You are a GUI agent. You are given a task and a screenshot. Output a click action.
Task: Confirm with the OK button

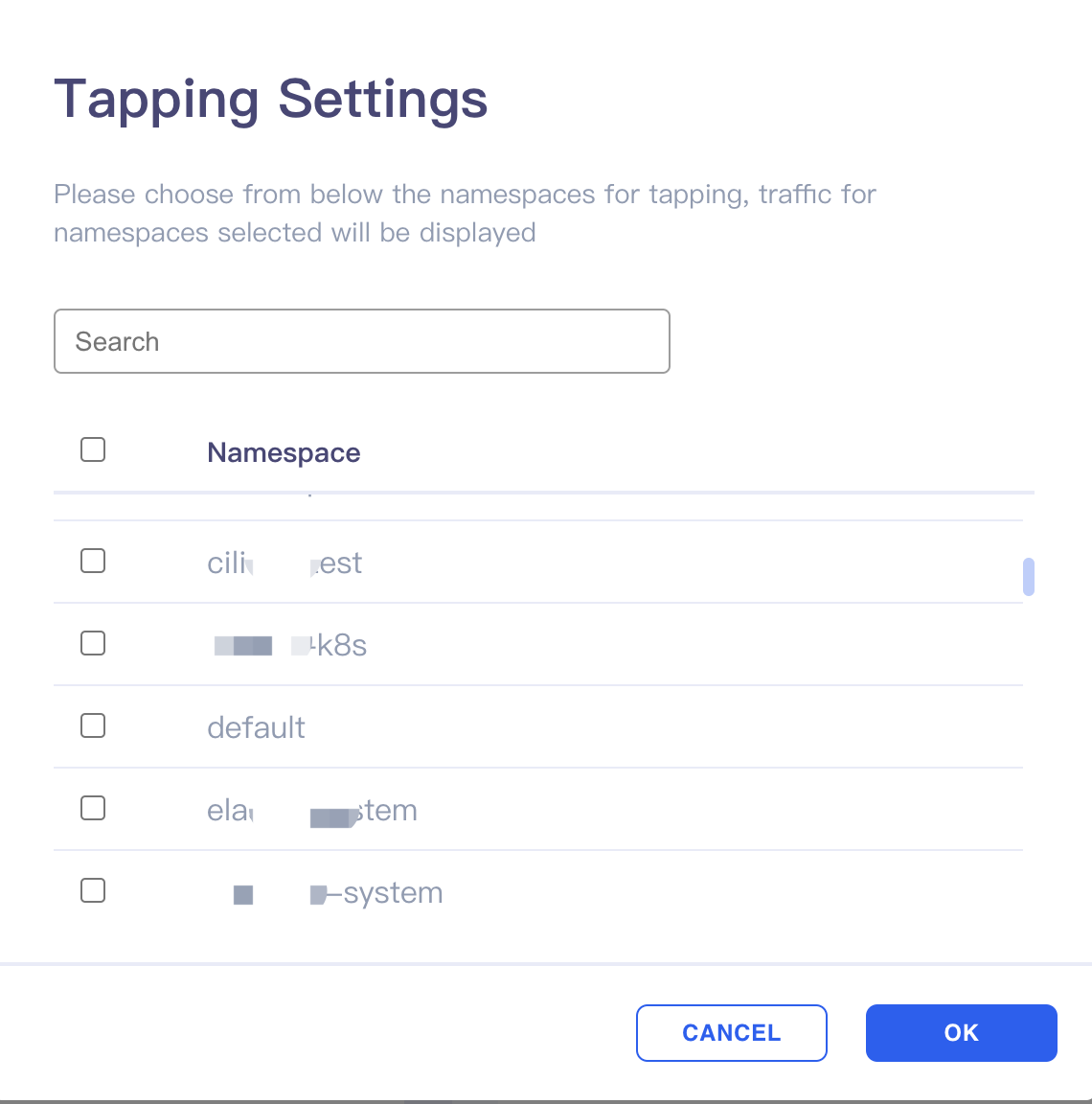tap(961, 1032)
